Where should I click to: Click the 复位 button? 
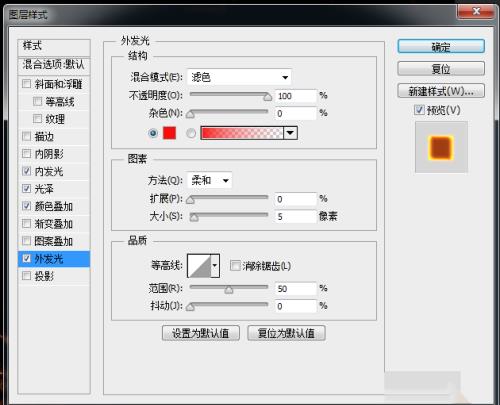441,69
